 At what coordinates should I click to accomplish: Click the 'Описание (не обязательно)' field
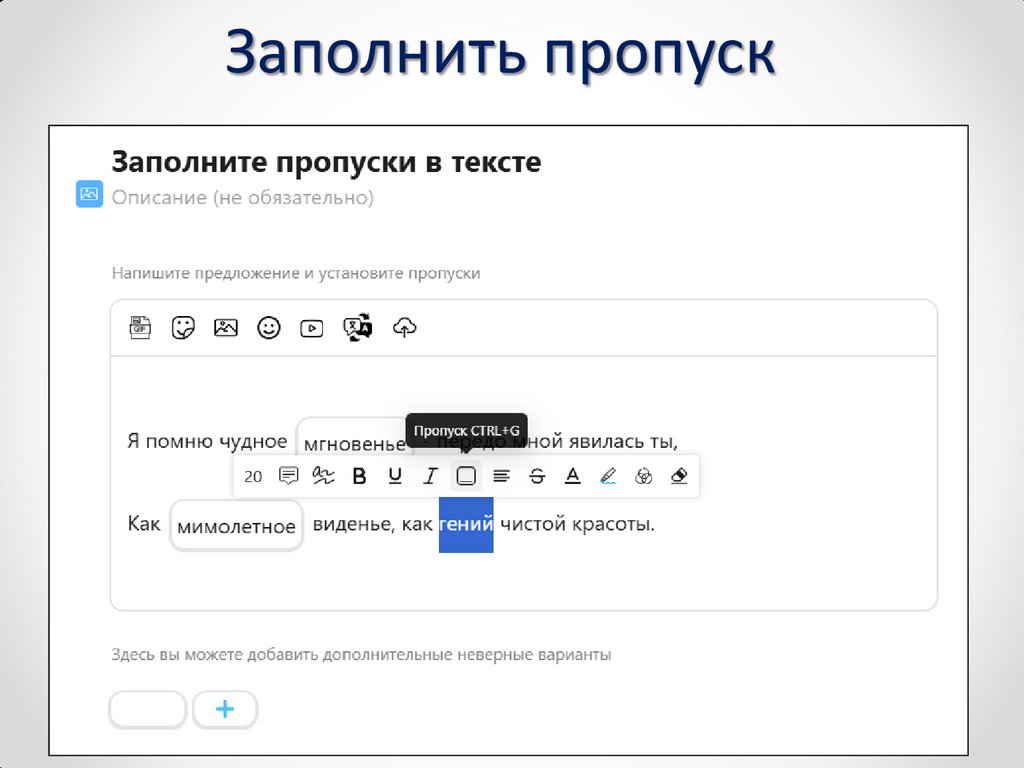(x=242, y=197)
